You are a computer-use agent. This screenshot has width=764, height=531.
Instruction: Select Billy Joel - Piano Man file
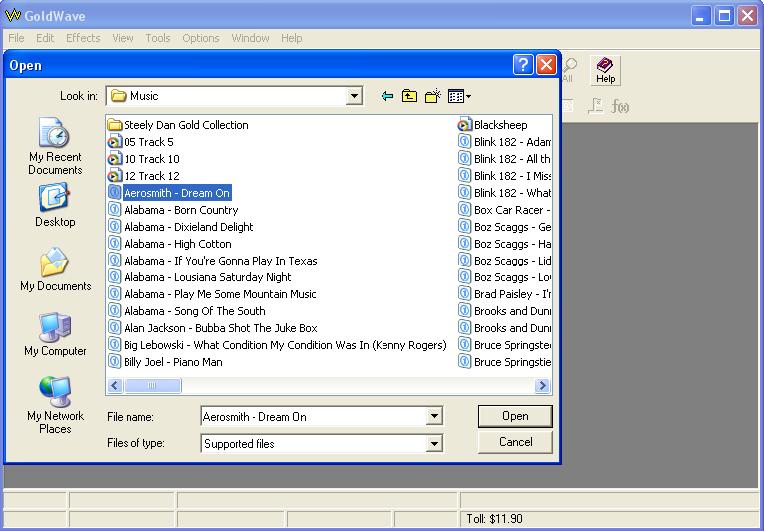(173, 362)
